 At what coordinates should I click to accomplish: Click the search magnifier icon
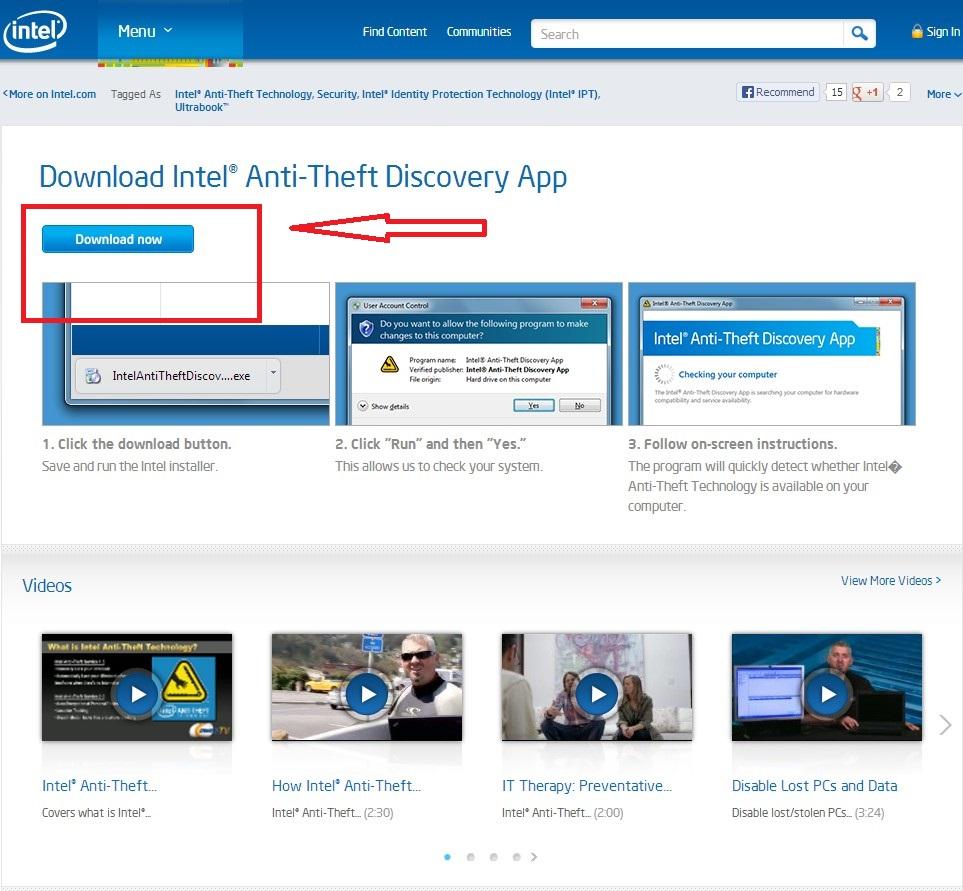coord(859,34)
